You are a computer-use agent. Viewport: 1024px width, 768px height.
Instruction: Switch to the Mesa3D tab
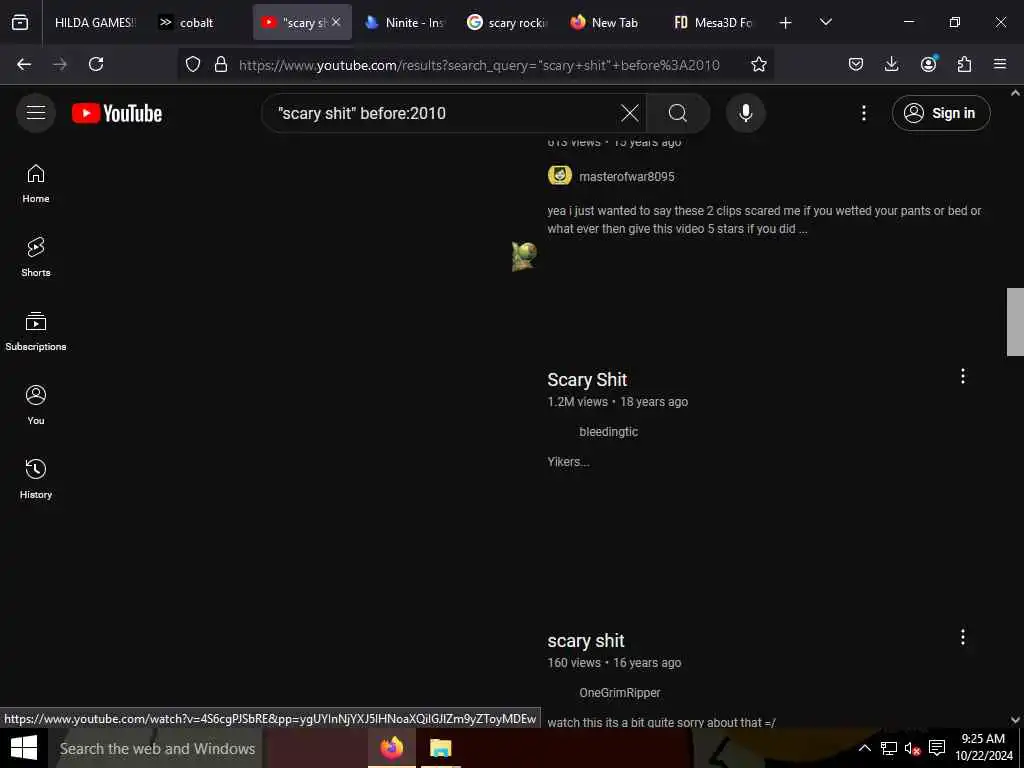tap(714, 22)
